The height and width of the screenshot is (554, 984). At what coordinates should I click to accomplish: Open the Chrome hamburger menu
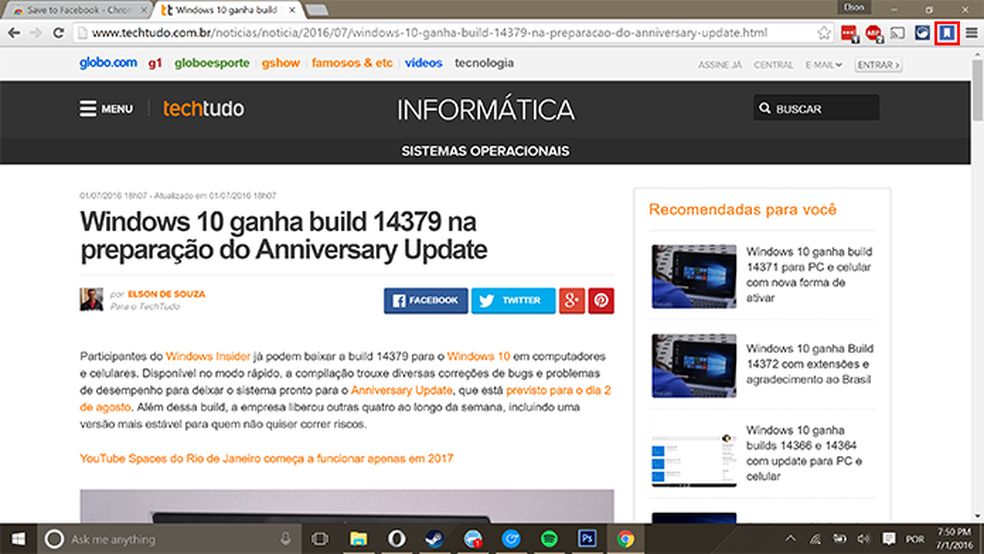click(971, 33)
